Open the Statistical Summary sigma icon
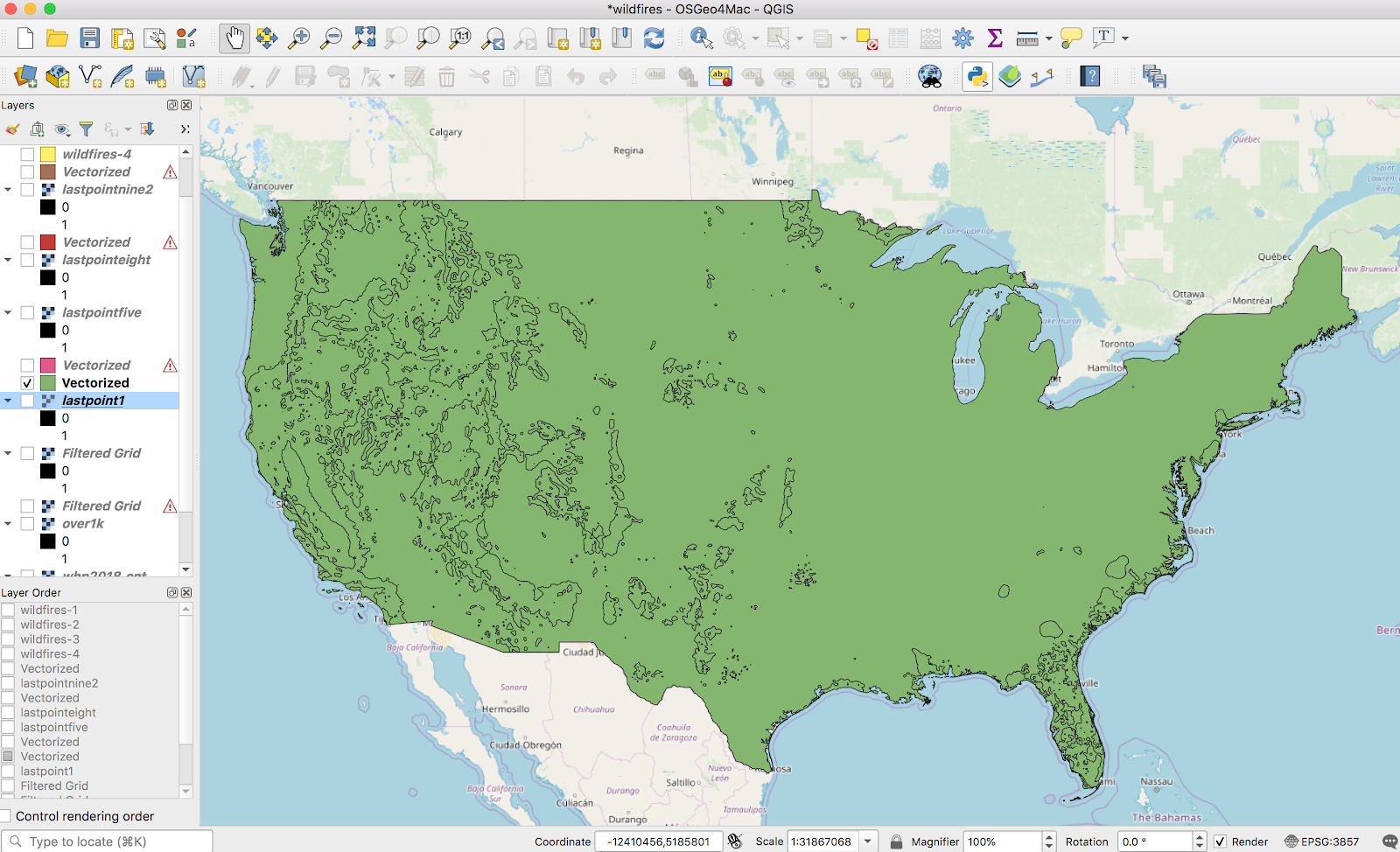The height and width of the screenshot is (852, 1400). tap(995, 38)
